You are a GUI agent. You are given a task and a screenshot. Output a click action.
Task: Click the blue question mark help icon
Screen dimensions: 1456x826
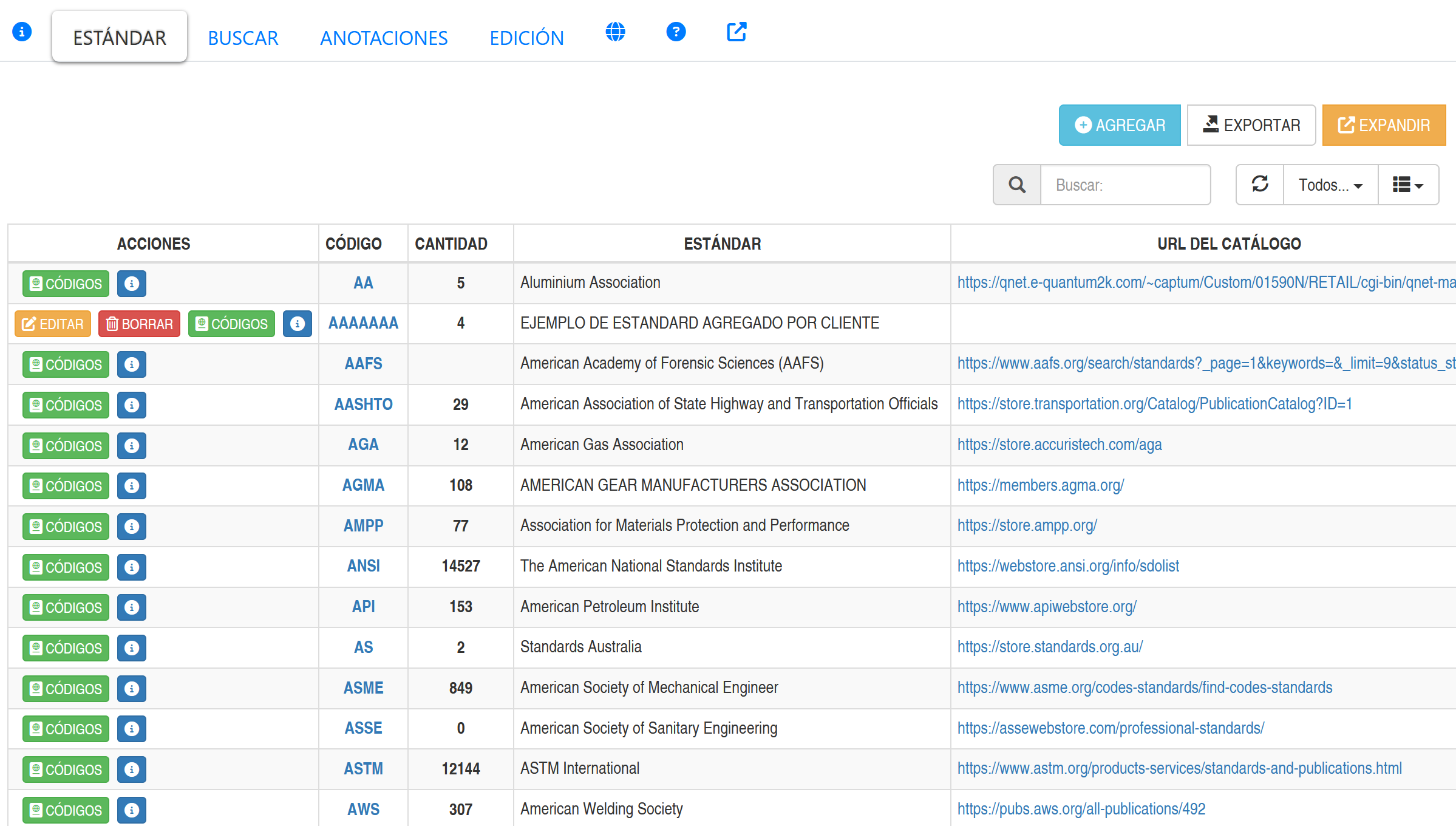(676, 32)
